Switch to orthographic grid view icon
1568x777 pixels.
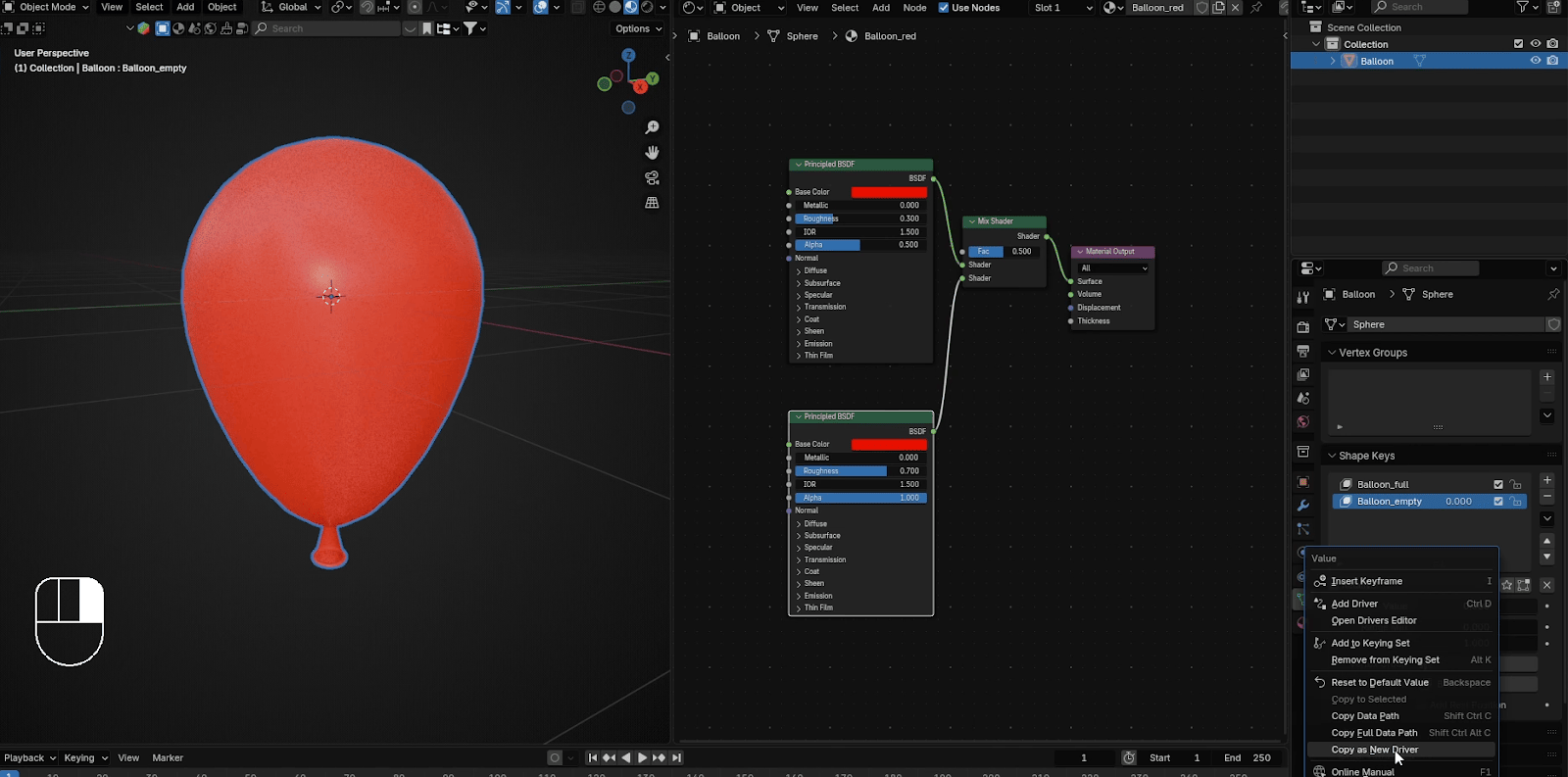coord(652,203)
